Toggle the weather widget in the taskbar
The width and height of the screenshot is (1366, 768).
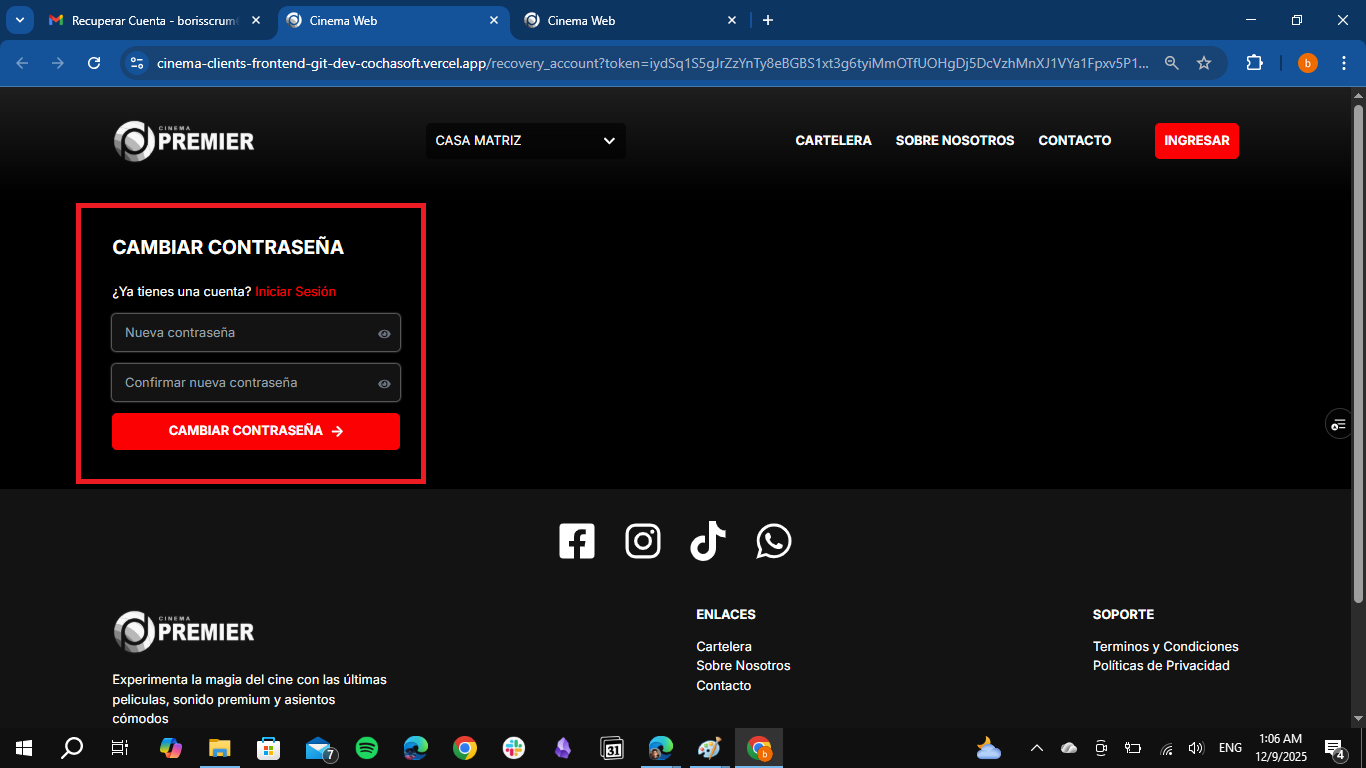[x=988, y=747]
